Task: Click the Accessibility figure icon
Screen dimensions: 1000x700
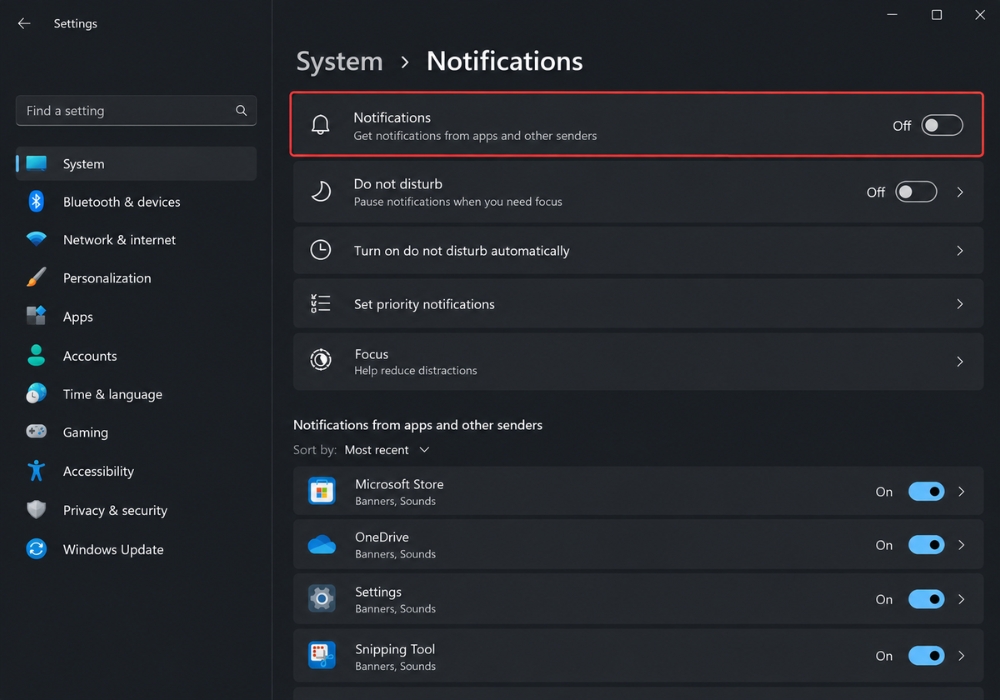Action: [x=36, y=470]
